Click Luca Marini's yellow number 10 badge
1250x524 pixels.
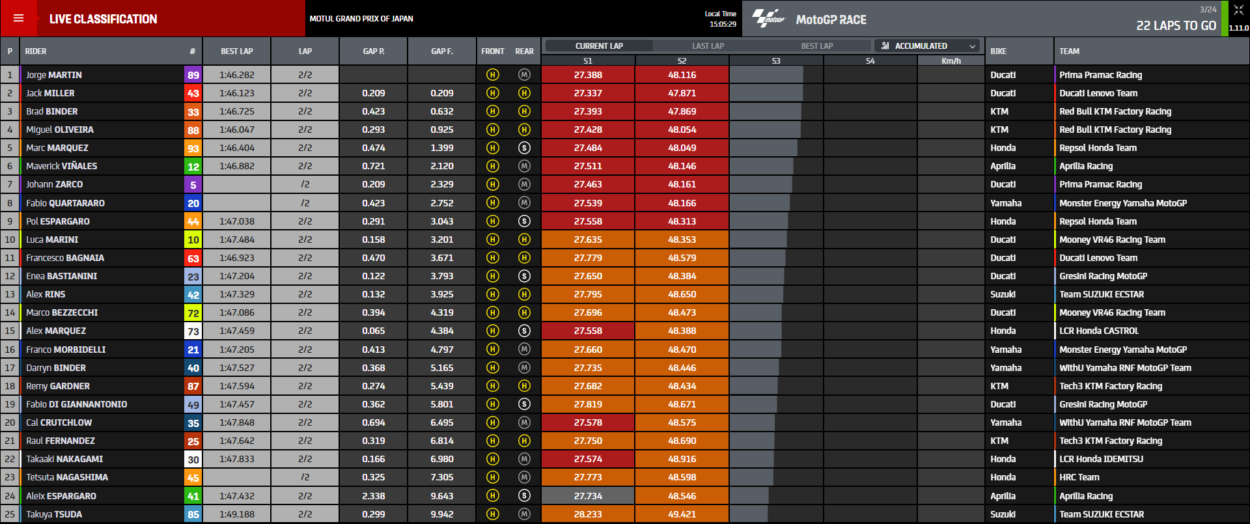pos(192,240)
